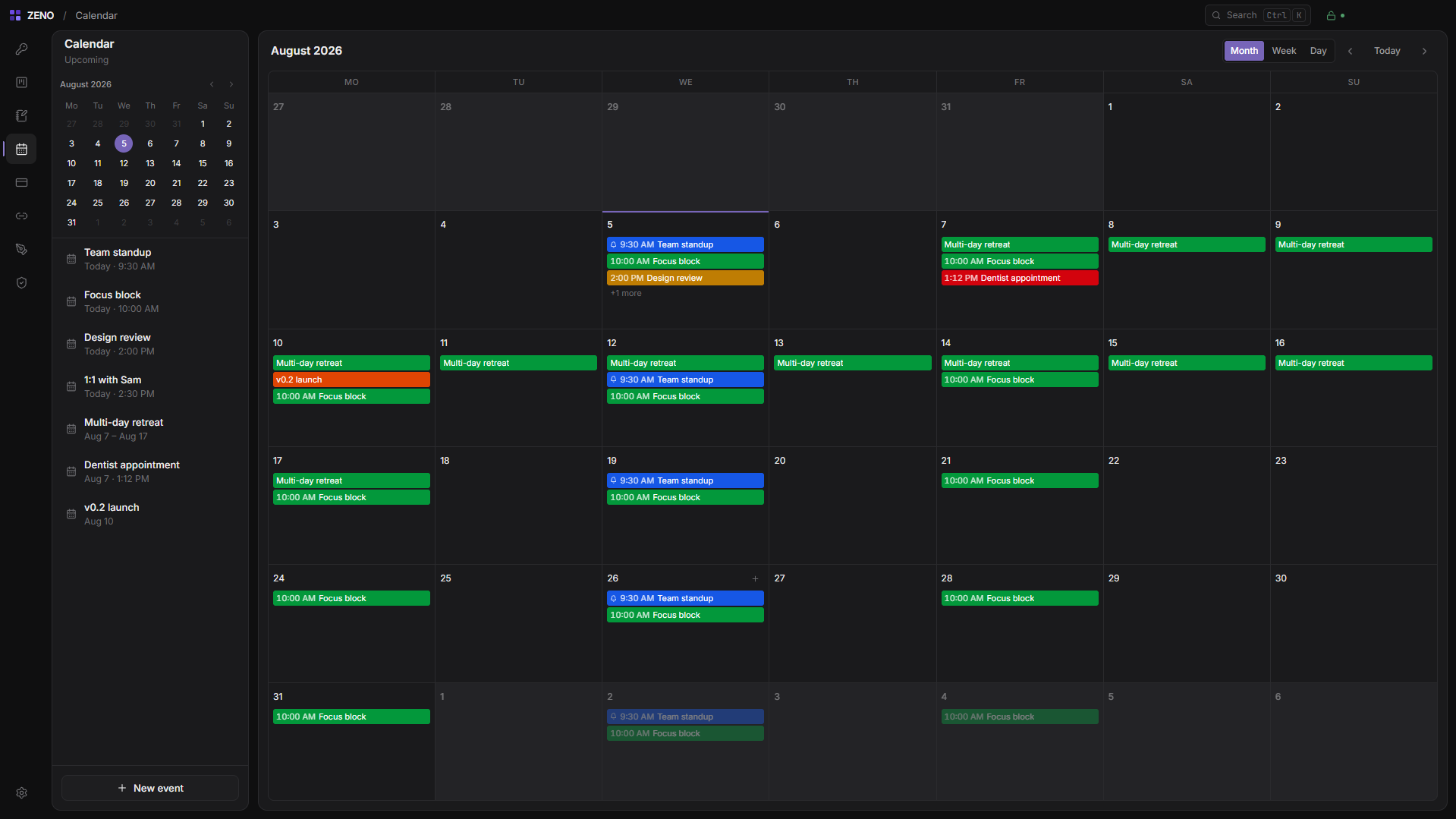1456x819 pixels.
Task: Open the card sidebar icon
Action: (21, 182)
